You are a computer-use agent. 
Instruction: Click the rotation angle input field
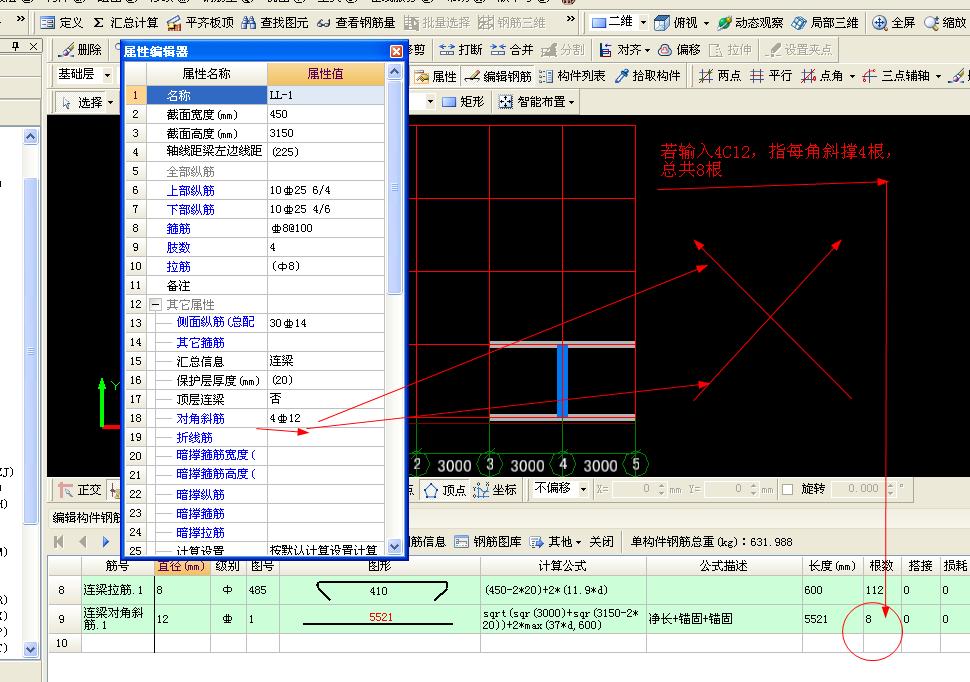[x=857, y=489]
